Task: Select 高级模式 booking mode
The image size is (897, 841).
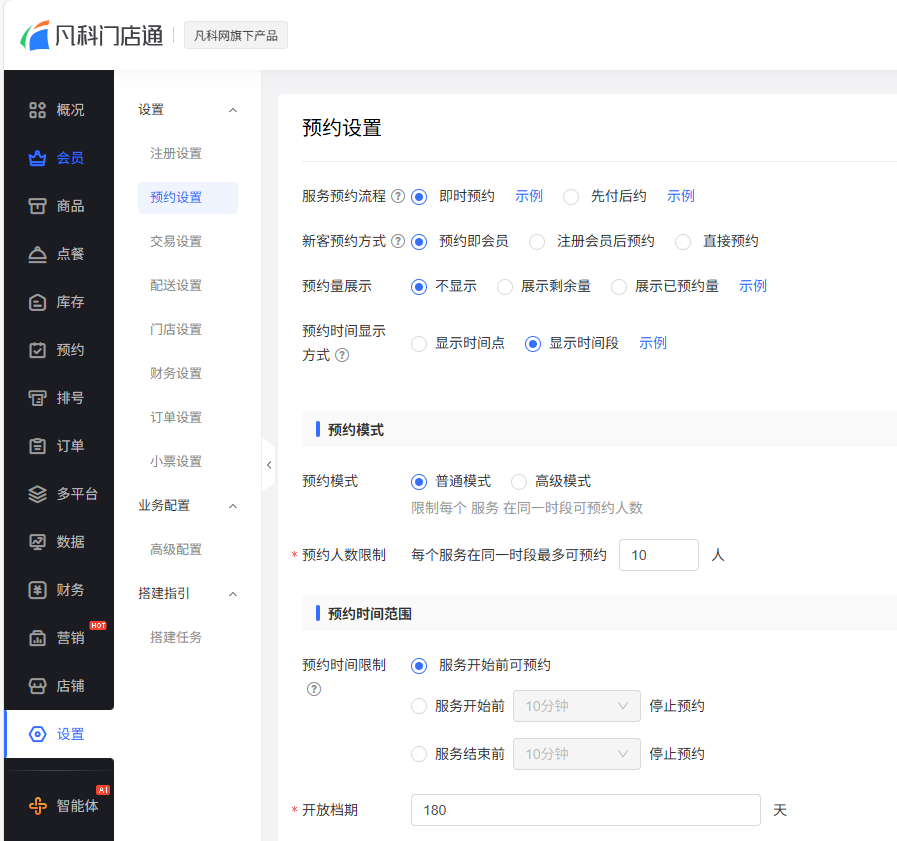Action: point(519,482)
